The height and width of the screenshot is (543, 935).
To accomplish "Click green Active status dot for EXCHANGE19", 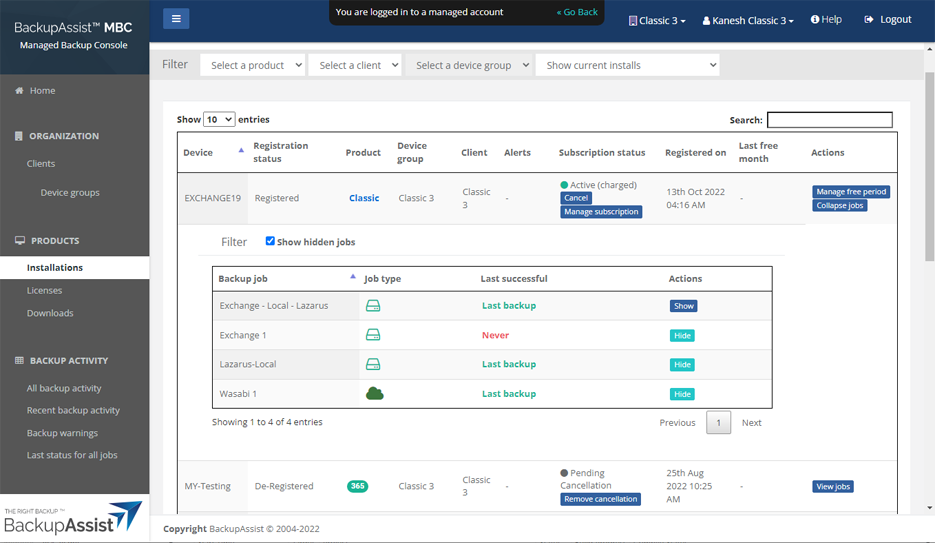I will [564, 185].
